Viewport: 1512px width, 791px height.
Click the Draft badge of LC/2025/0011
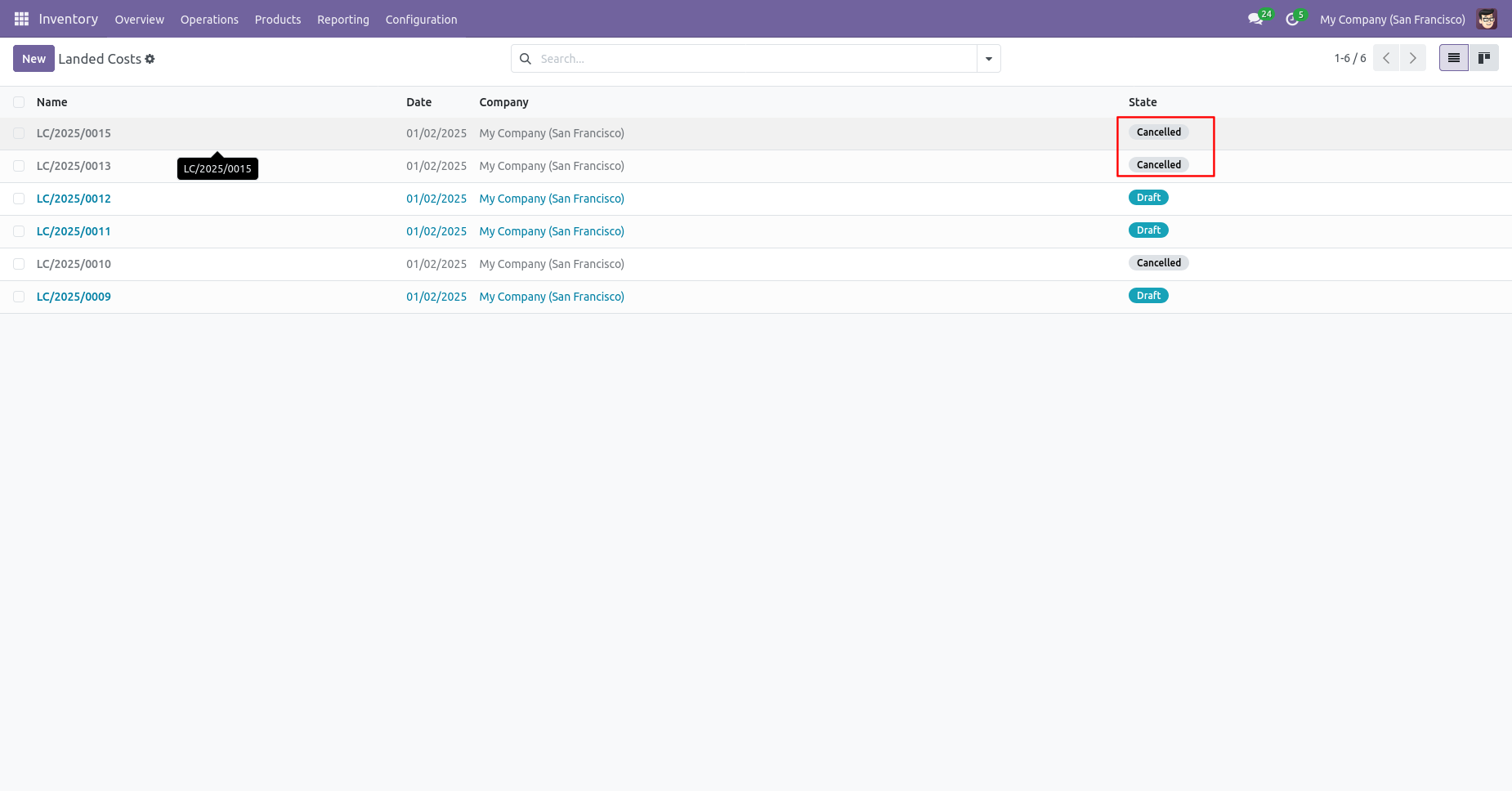pyautogui.click(x=1148, y=230)
